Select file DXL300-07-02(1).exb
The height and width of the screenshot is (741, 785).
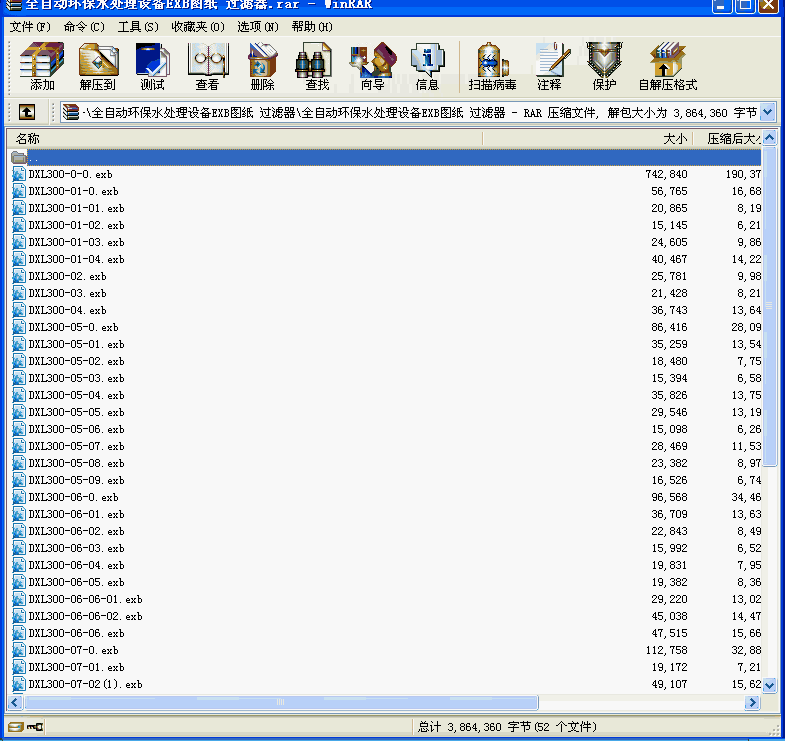tap(85, 684)
